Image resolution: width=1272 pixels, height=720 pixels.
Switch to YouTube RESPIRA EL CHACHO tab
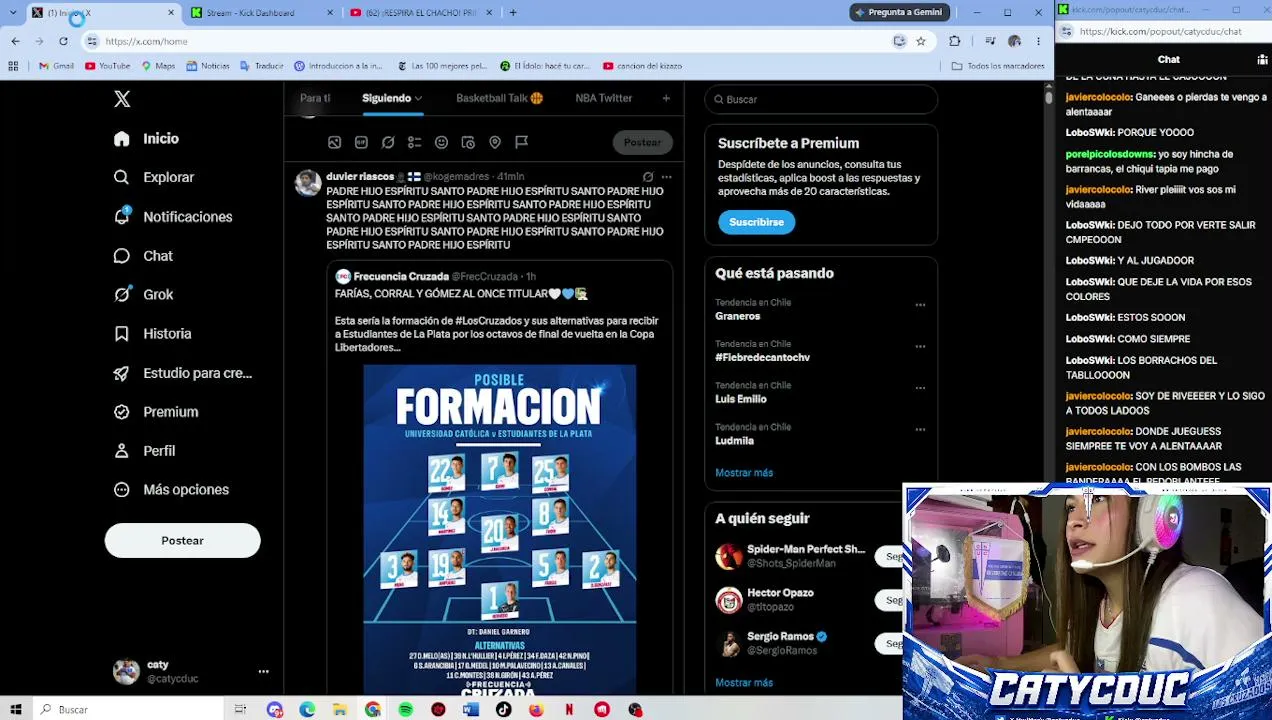point(420,13)
